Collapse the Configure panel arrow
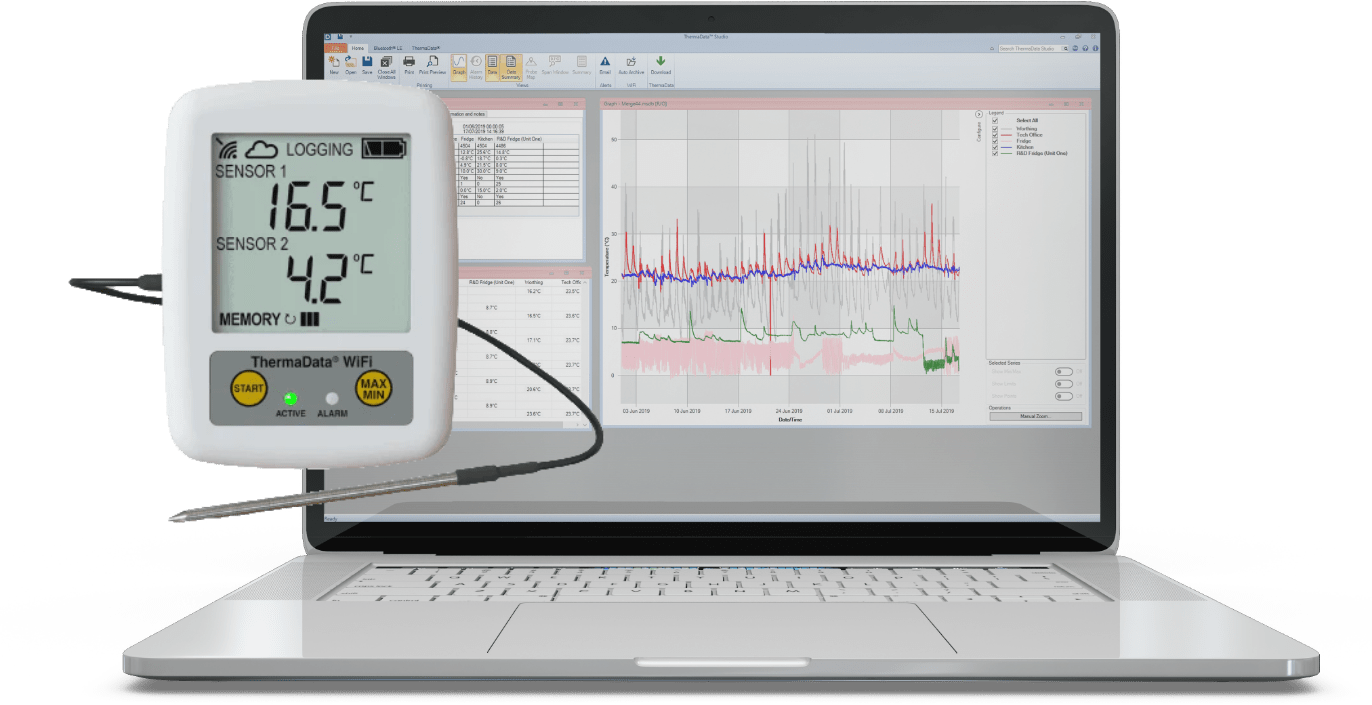Image resolution: width=1372 pixels, height=705 pixels. (979, 114)
